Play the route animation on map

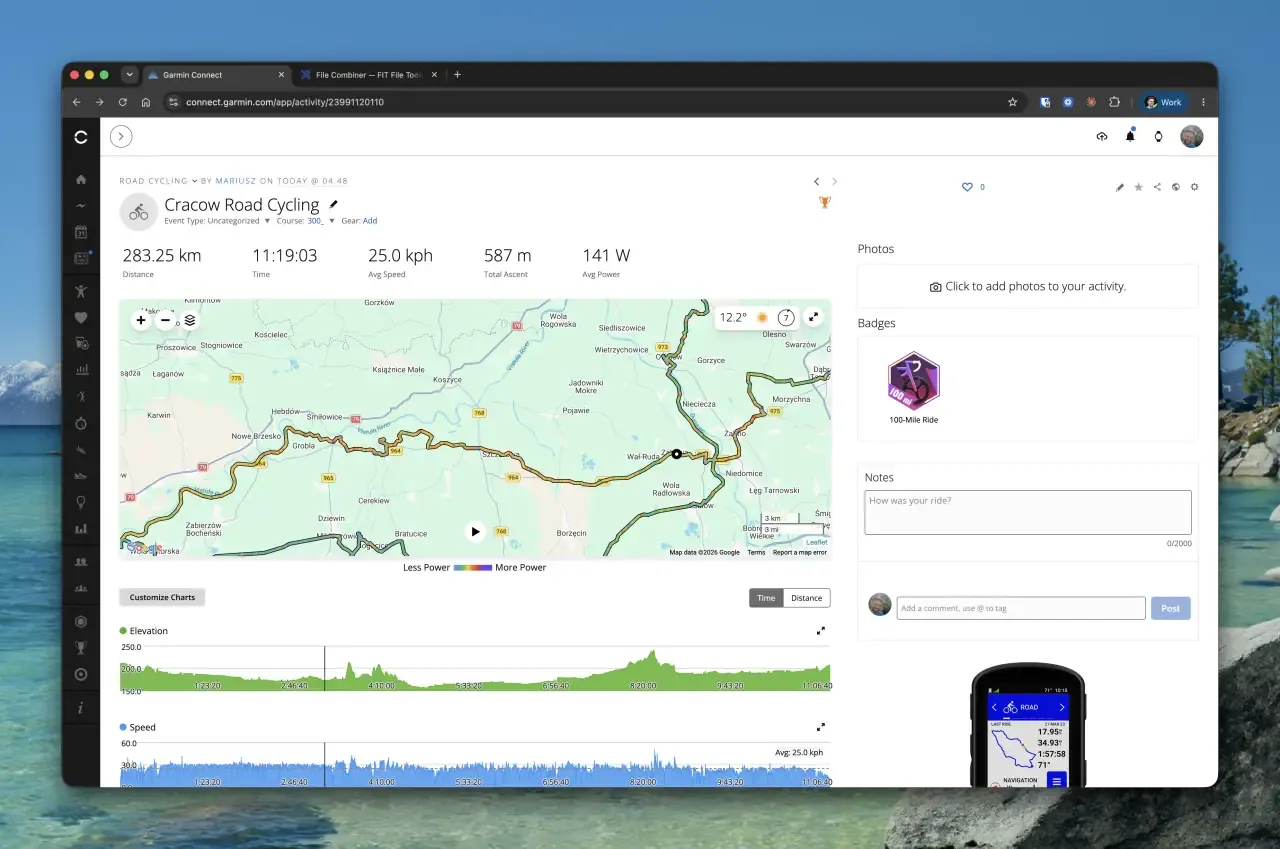pos(475,531)
